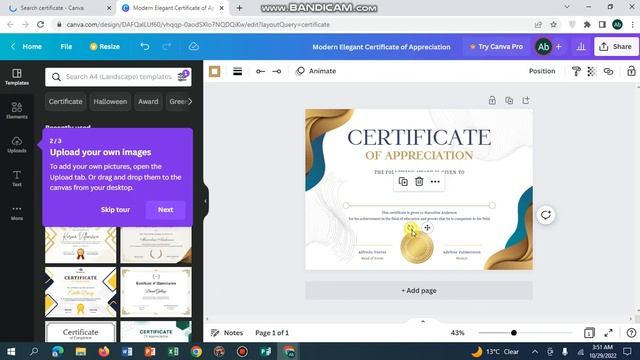This screenshot has width=640, height=360.
Task: Open the transparency icon
Action: point(592,71)
